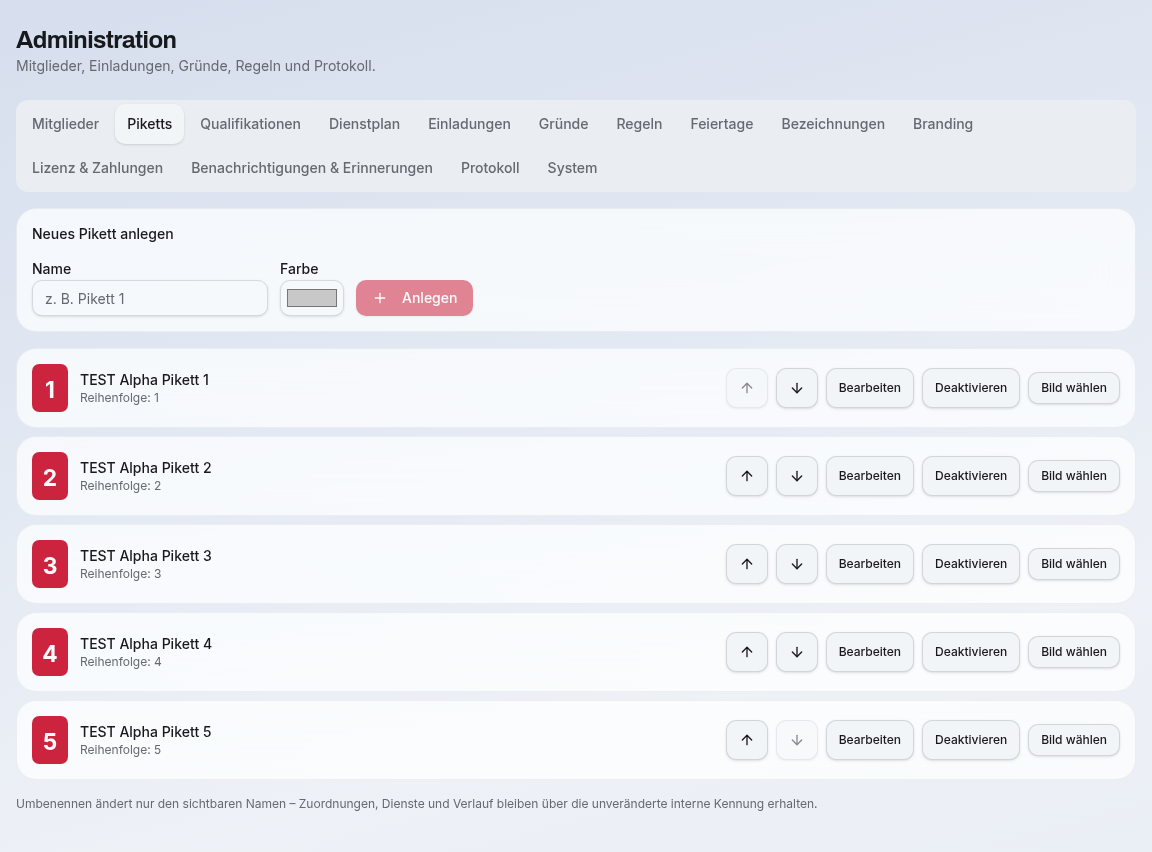Open the Farbe color picker swatch

pos(312,298)
